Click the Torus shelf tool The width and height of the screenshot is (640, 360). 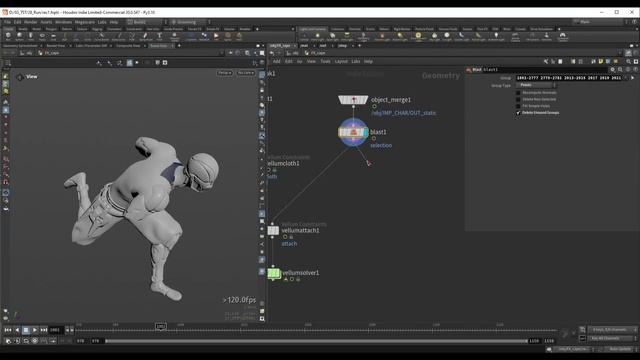coord(42,37)
